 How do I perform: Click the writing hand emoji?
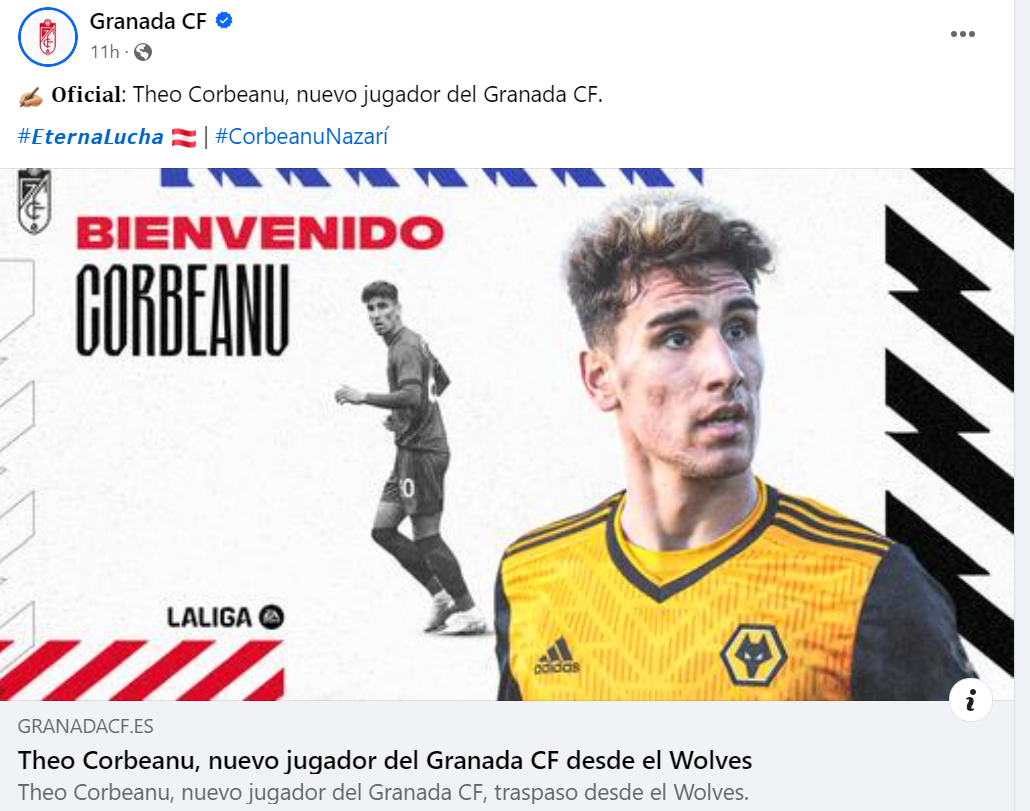point(30,97)
